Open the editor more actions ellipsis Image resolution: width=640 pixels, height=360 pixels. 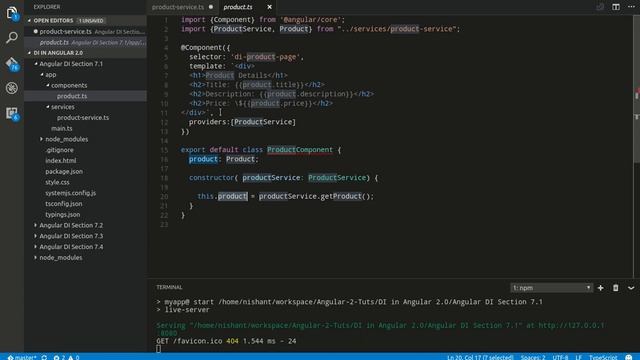(631, 7)
